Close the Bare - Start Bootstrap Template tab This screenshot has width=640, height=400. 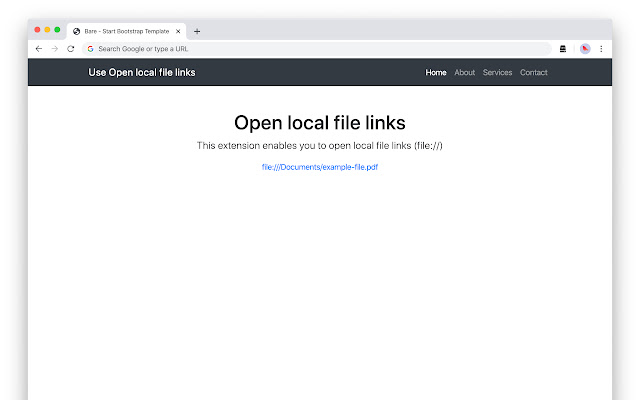178,31
